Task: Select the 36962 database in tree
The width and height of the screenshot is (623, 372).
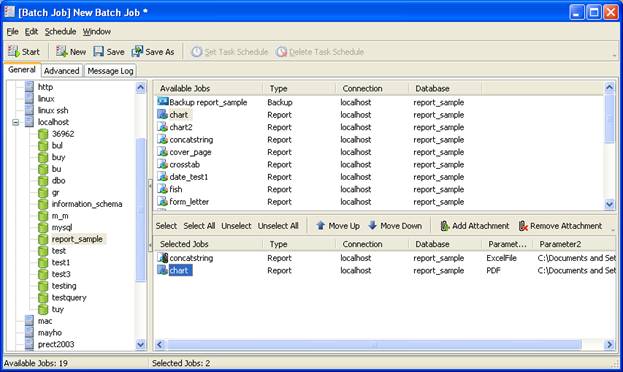Action: [x=63, y=134]
